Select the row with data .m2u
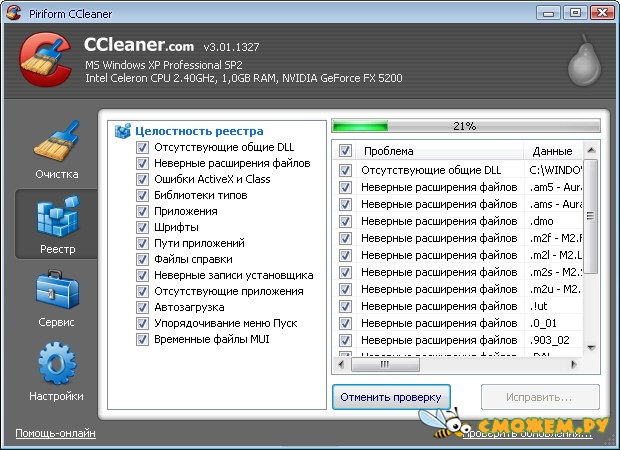The image size is (620, 450). [458, 289]
